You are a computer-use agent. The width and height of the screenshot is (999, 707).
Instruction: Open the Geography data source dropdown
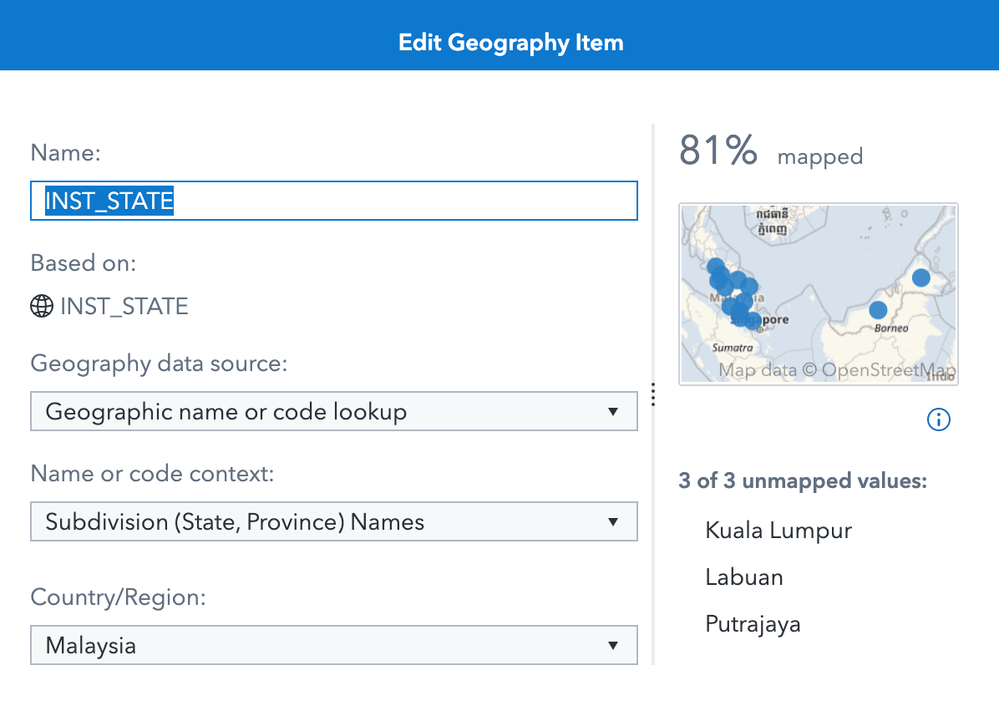(x=333, y=411)
